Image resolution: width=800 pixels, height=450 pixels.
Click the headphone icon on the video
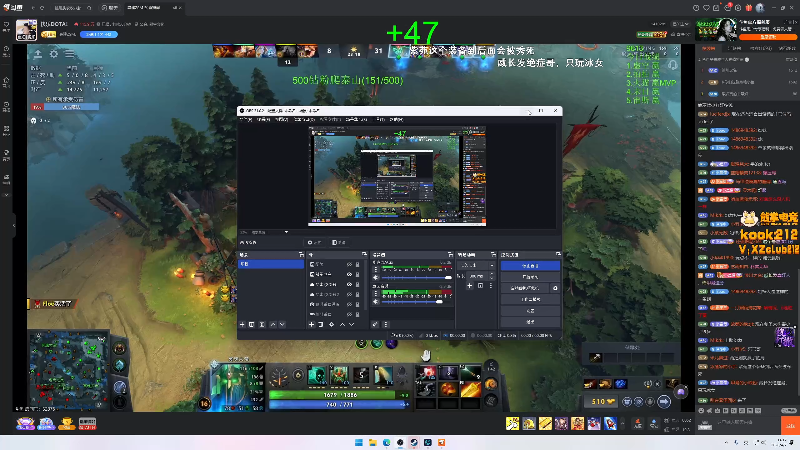672,65
